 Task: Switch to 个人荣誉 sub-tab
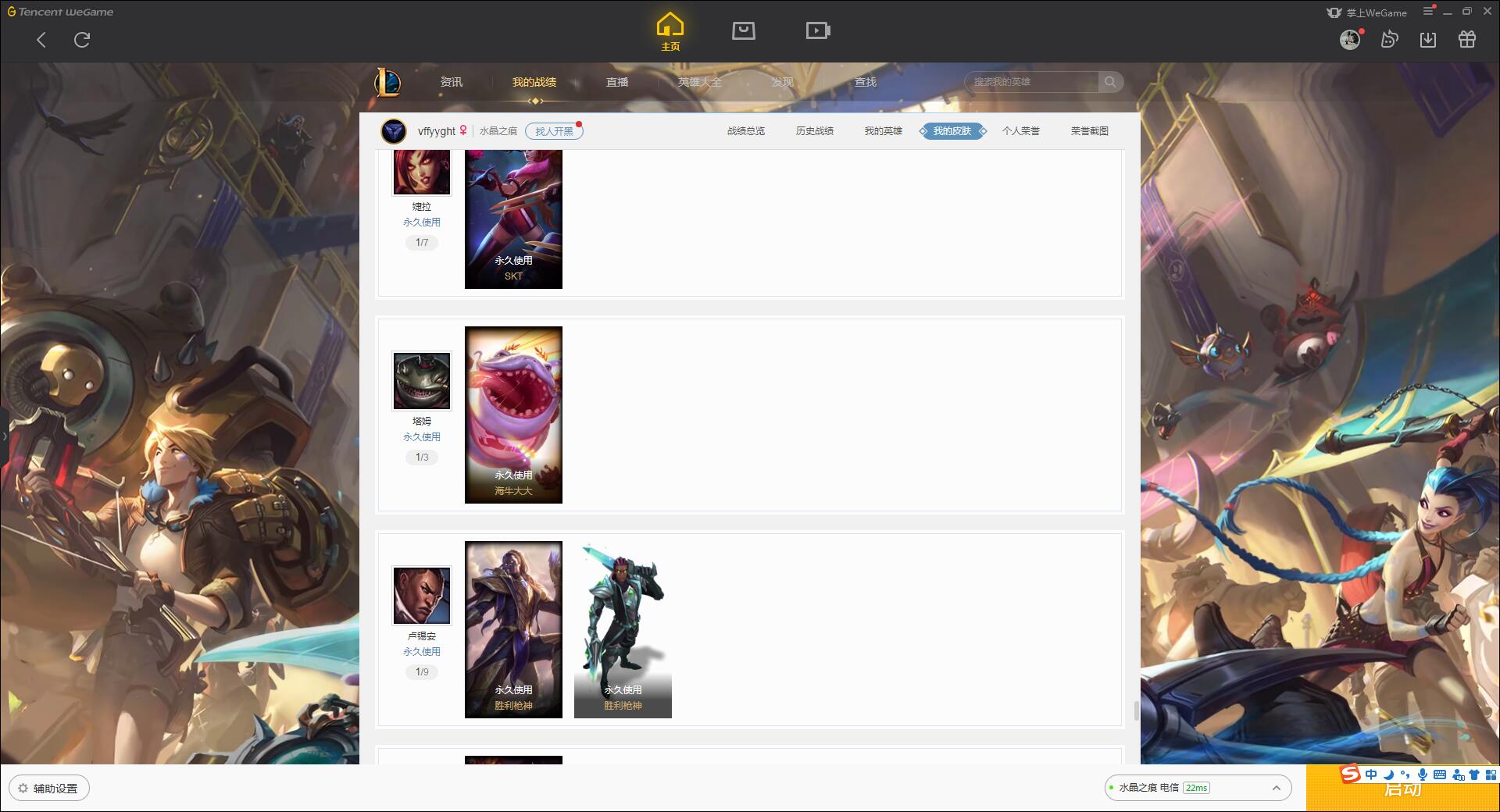(1021, 131)
